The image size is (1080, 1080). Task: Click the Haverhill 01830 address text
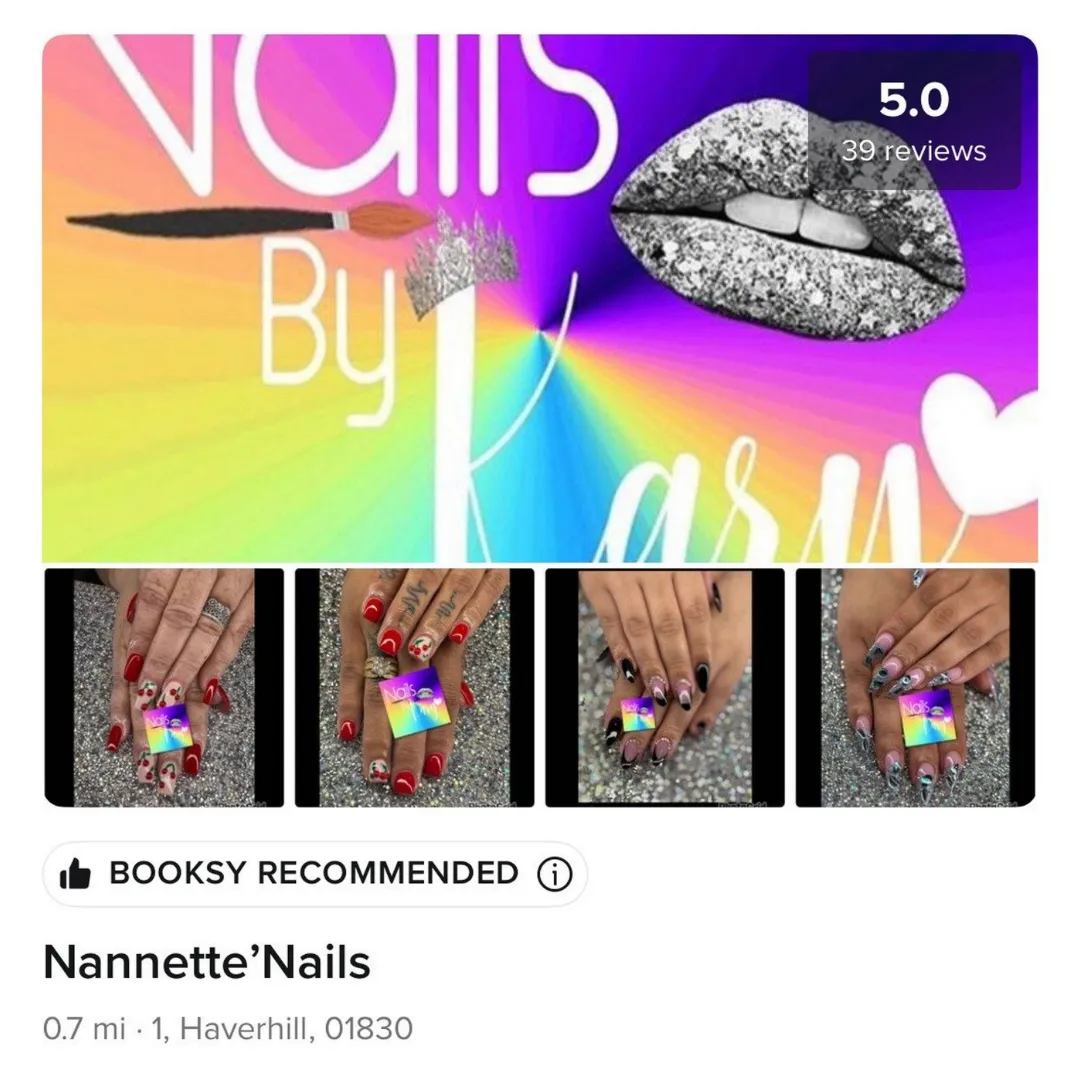[282, 1028]
